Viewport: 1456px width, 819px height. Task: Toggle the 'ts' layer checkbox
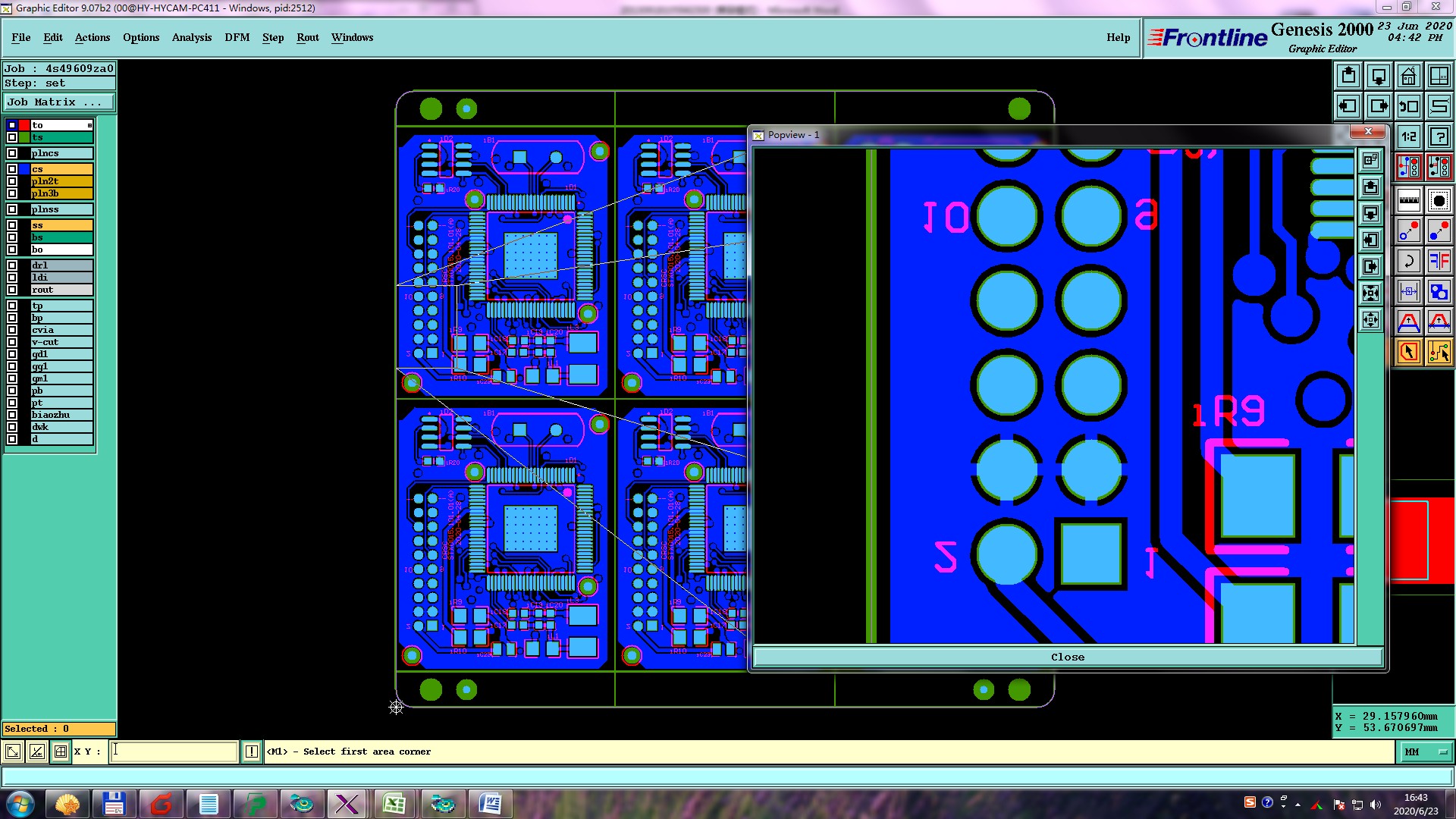12,137
